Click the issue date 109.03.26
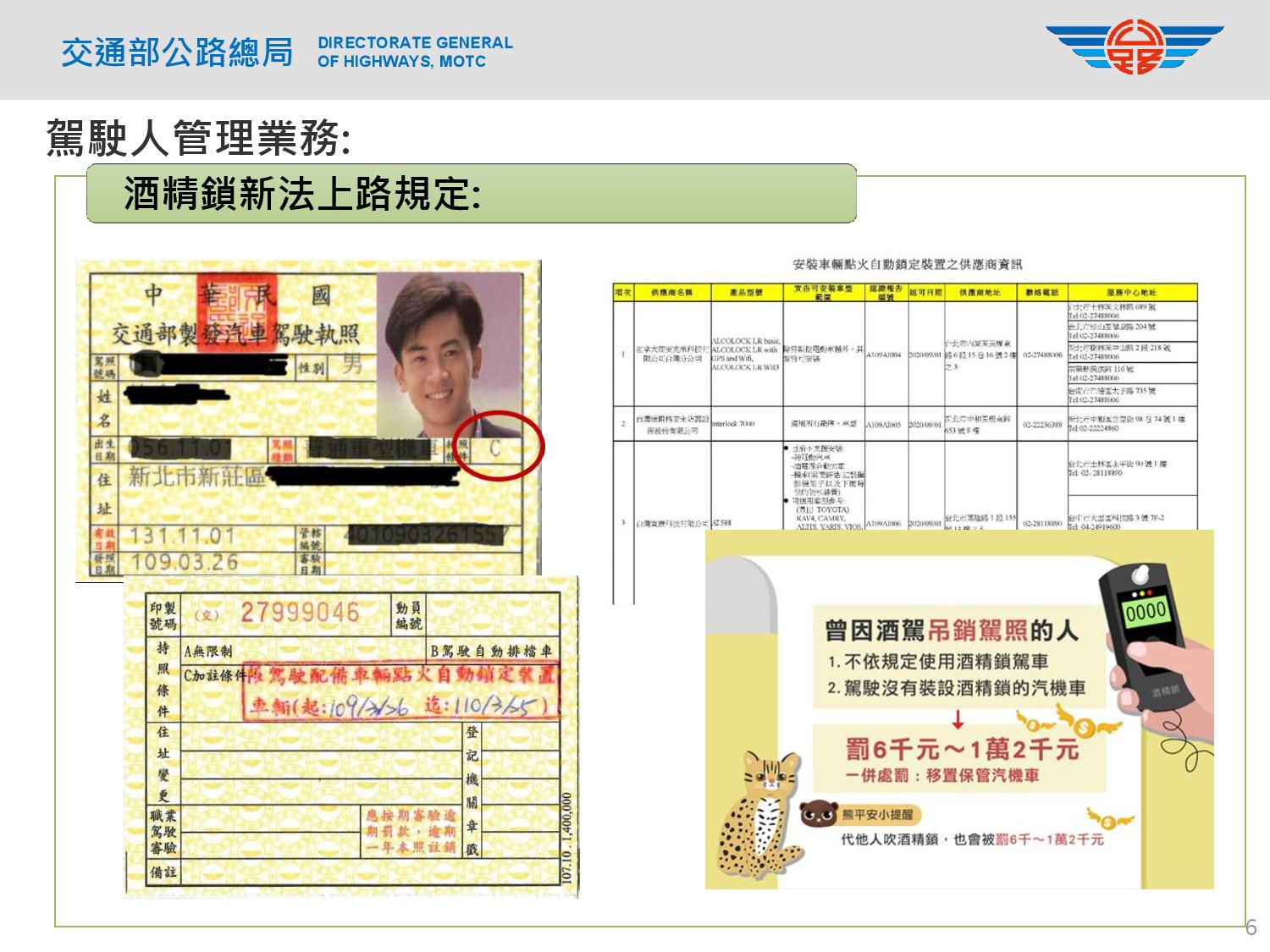Screen dimensions: 1270x952 coord(185,563)
